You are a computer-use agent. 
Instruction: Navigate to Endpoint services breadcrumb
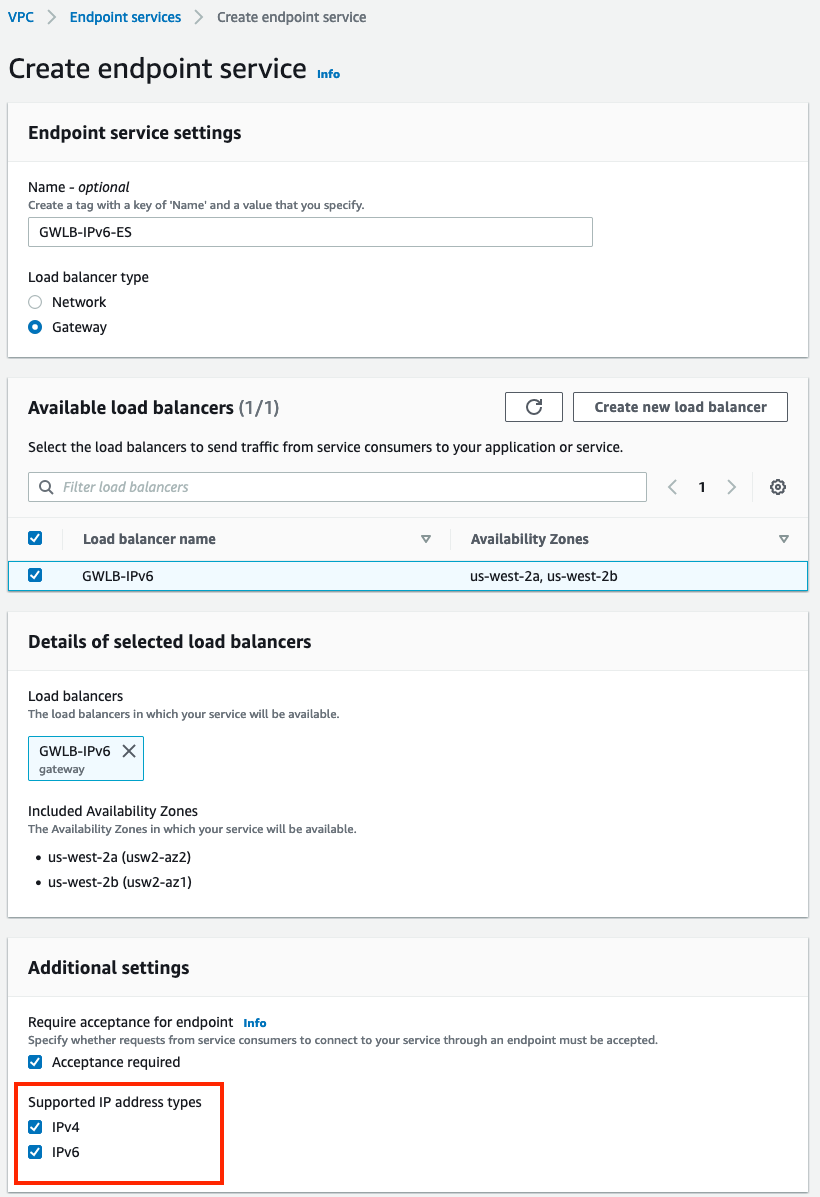(124, 16)
